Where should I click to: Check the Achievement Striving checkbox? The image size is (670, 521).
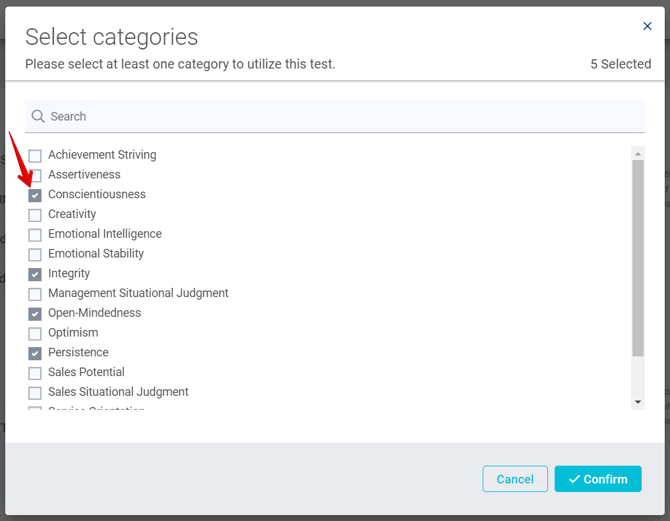35,156
